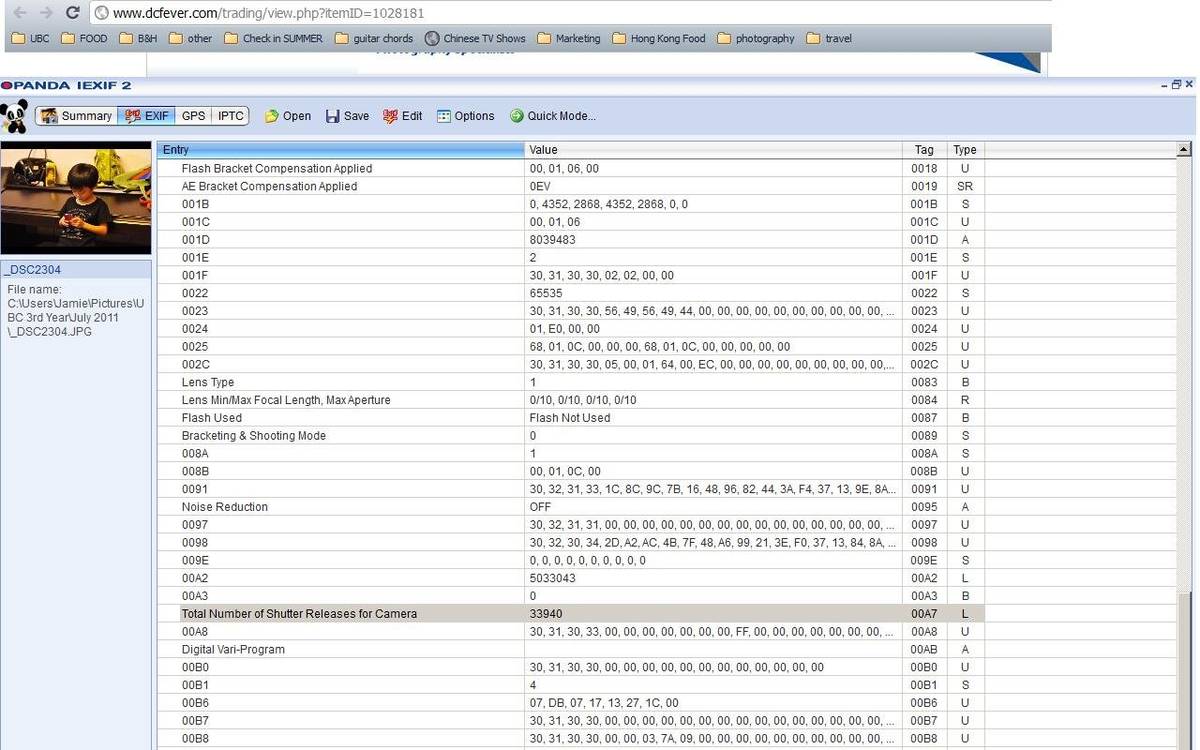This screenshot has height=750, width=1200.
Task: Open the Marketing bookmark folder
Action: [569, 38]
